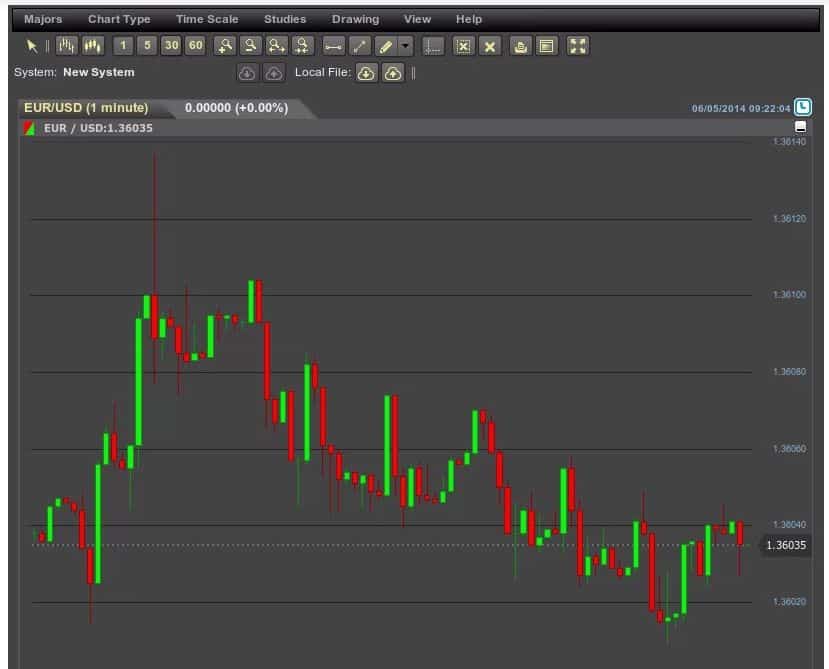Click the red-green EUR / USD legend icon
The width and height of the screenshot is (829, 669).
coord(29,128)
